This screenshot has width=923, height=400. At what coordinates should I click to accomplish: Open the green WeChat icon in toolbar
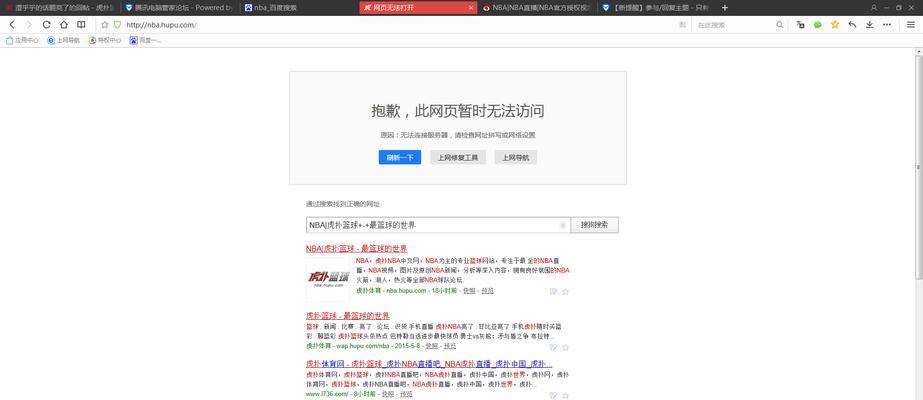point(818,25)
